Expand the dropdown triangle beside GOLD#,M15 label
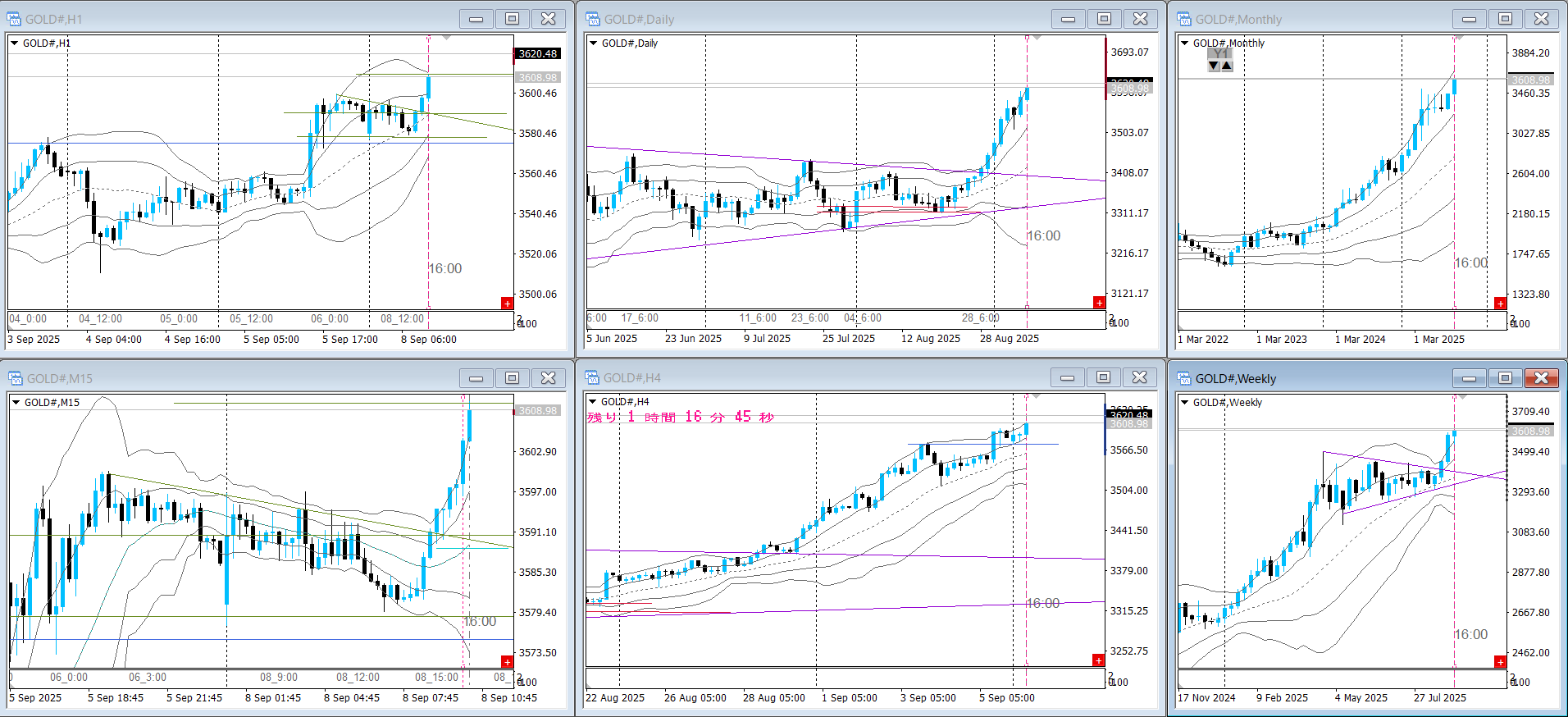Viewport: 1568px width, 717px height. pos(16,402)
